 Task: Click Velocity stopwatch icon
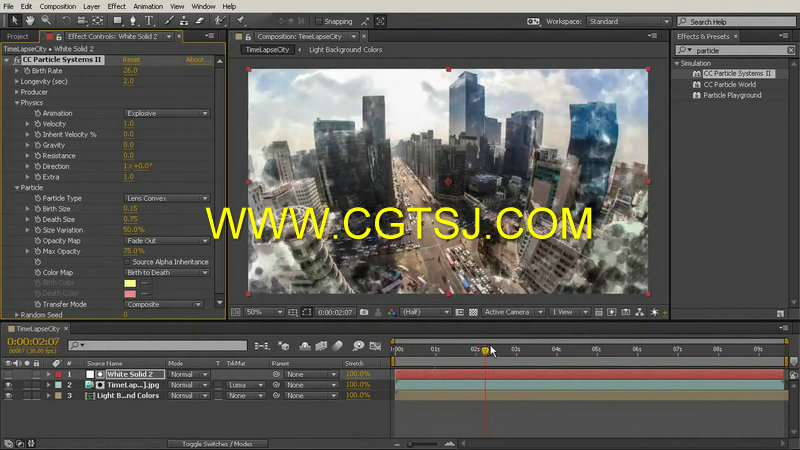coord(37,124)
